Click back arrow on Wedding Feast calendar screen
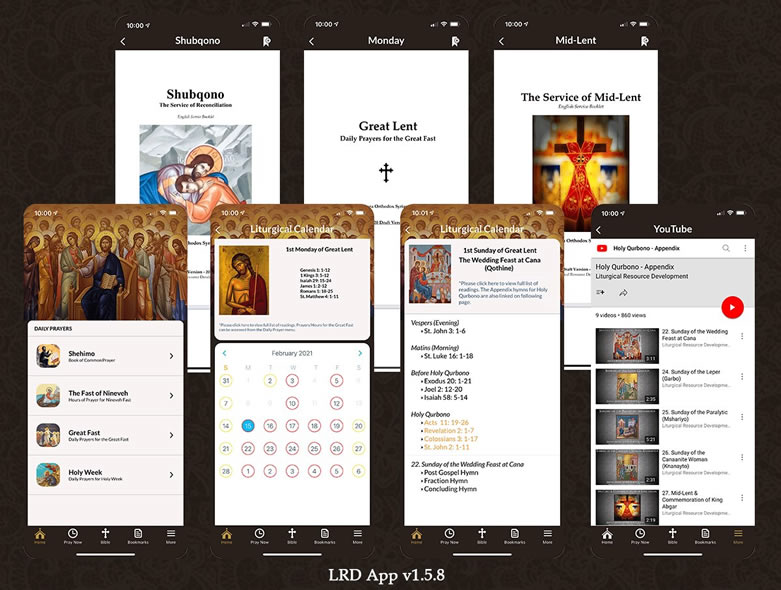Screen dimensions: 781x590 click(x=407, y=230)
